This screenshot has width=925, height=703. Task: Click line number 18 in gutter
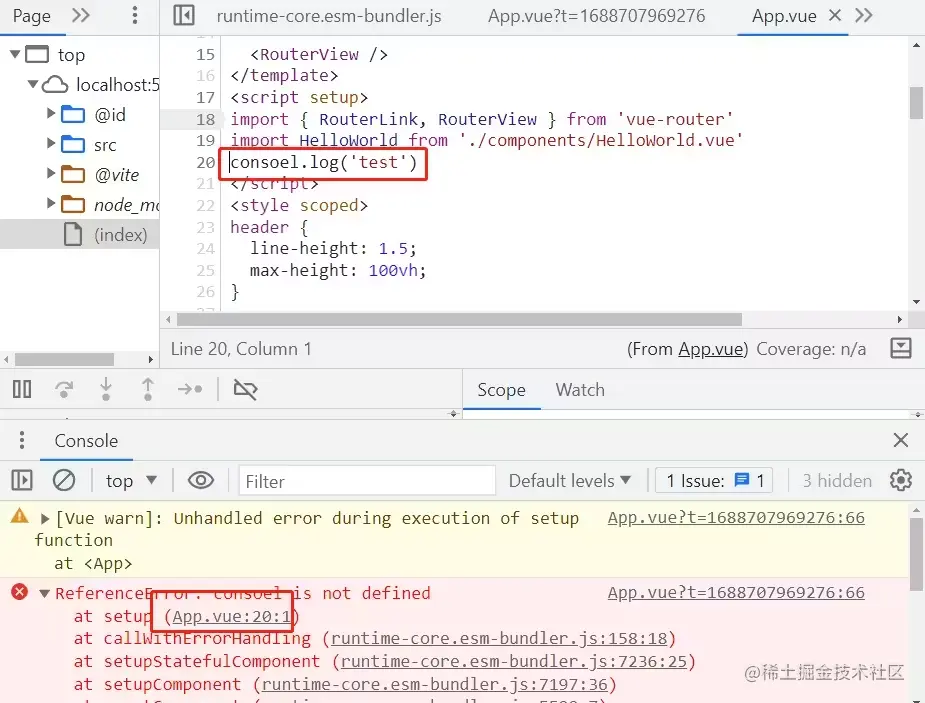pyautogui.click(x=205, y=119)
